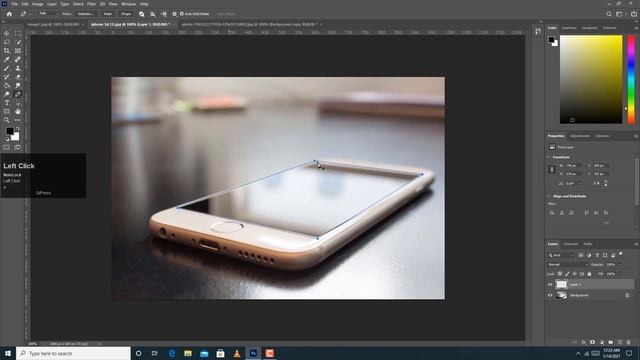640x360 pixels.
Task: Open the Image menu
Action: point(38,4)
